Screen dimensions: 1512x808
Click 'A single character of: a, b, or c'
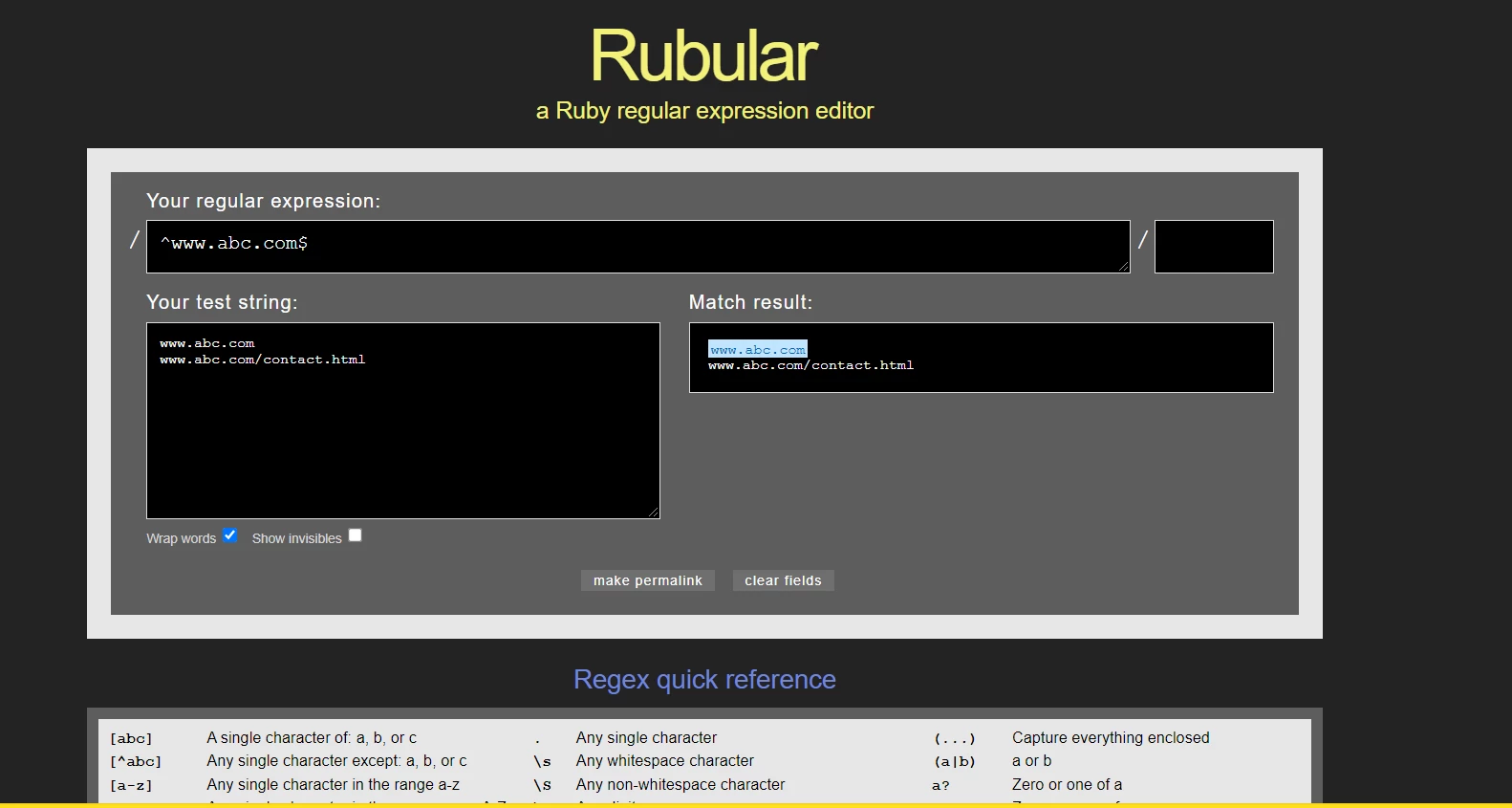tap(312, 738)
